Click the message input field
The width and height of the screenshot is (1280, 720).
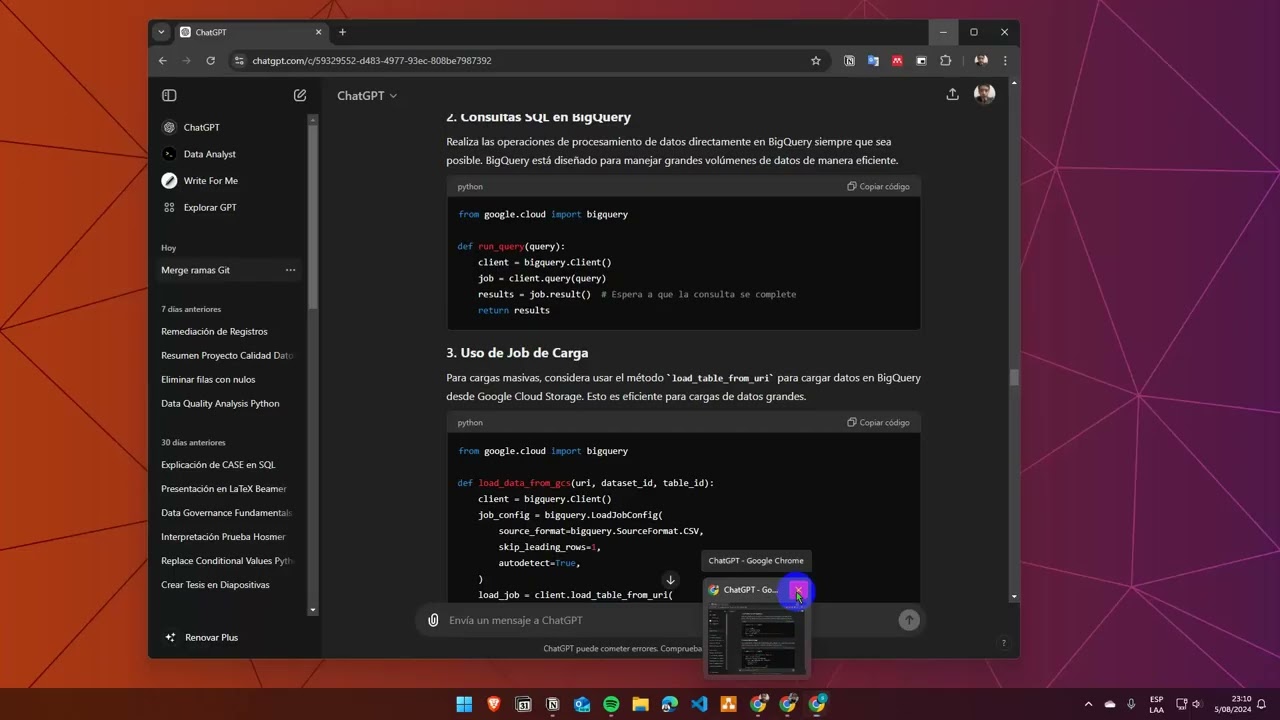(668, 620)
